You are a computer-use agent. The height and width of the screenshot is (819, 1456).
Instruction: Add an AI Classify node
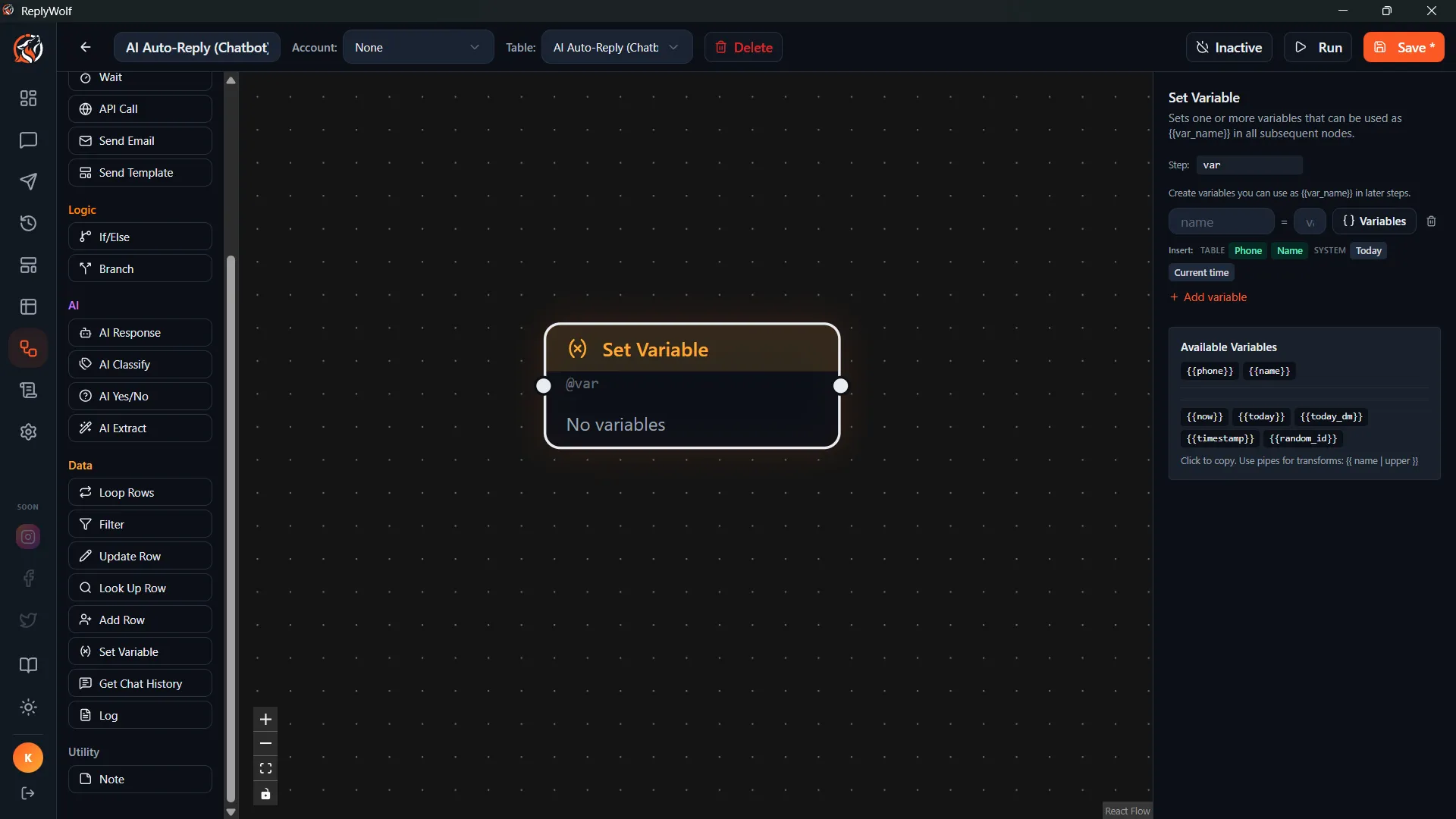coord(140,365)
